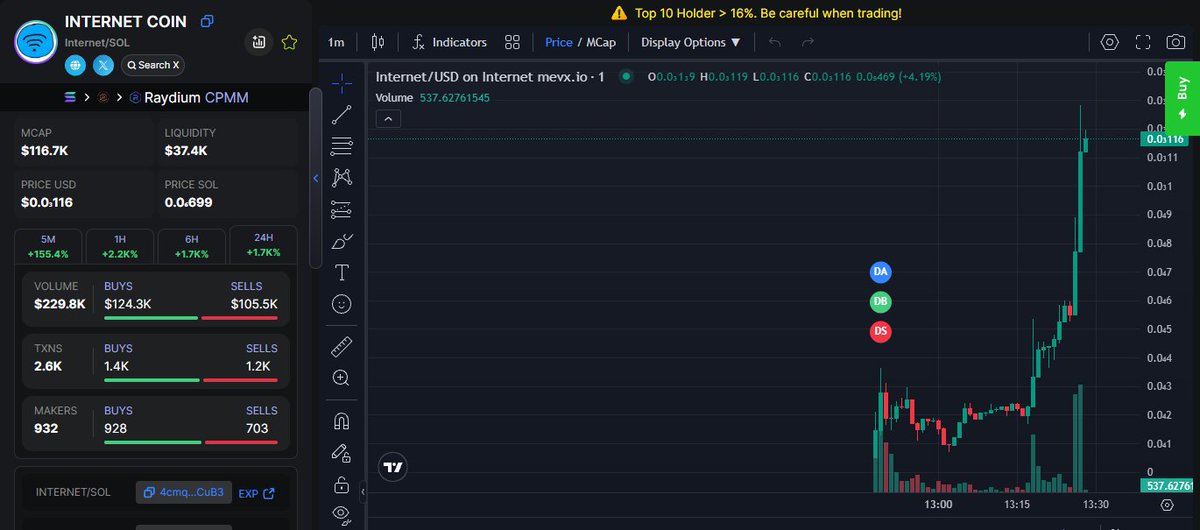The width and height of the screenshot is (1200, 530).
Task: Click the MCAP $116.7K stat card
Action: click(x=82, y=142)
